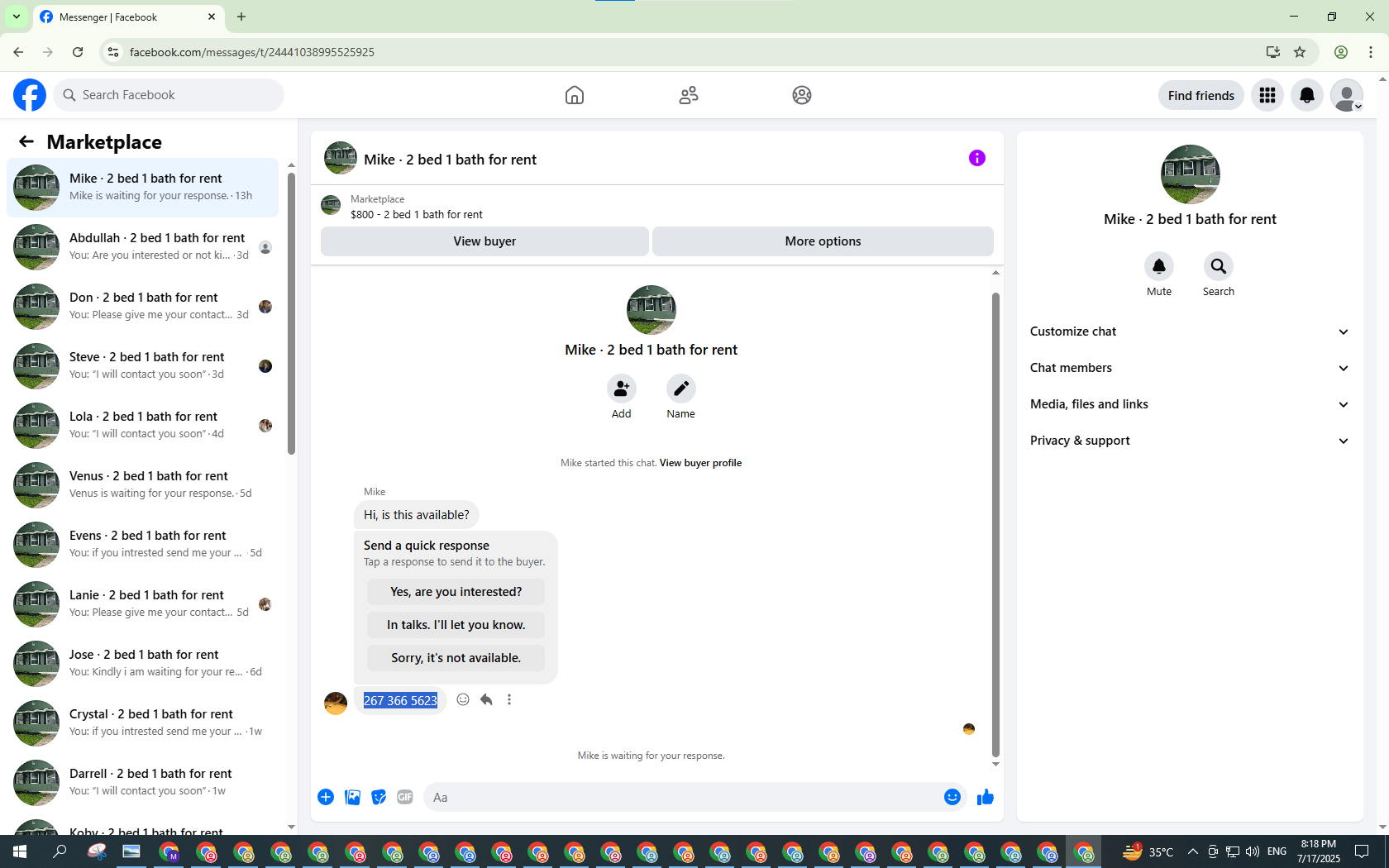Open conversation information purple icon
The height and width of the screenshot is (868, 1389).
977,158
